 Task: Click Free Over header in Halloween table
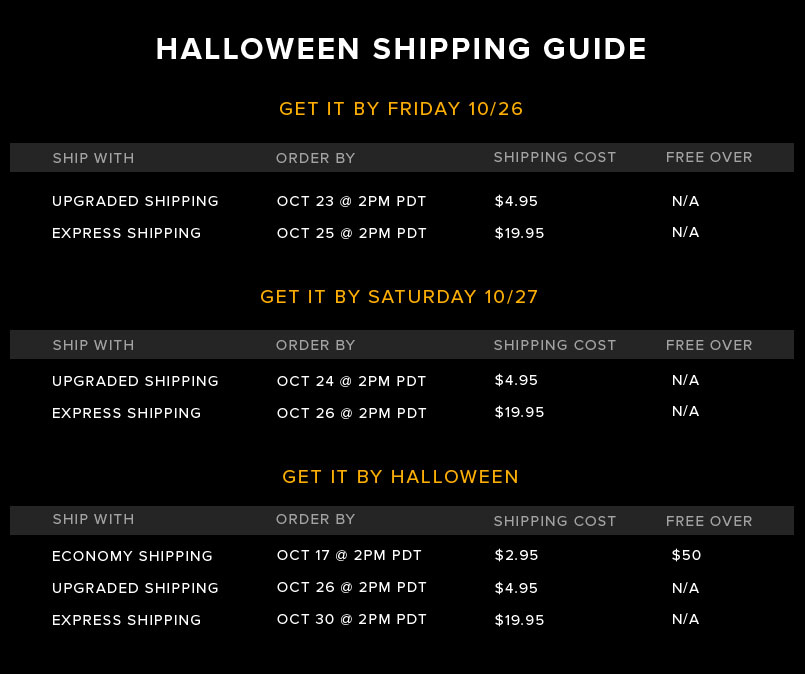pos(709,521)
